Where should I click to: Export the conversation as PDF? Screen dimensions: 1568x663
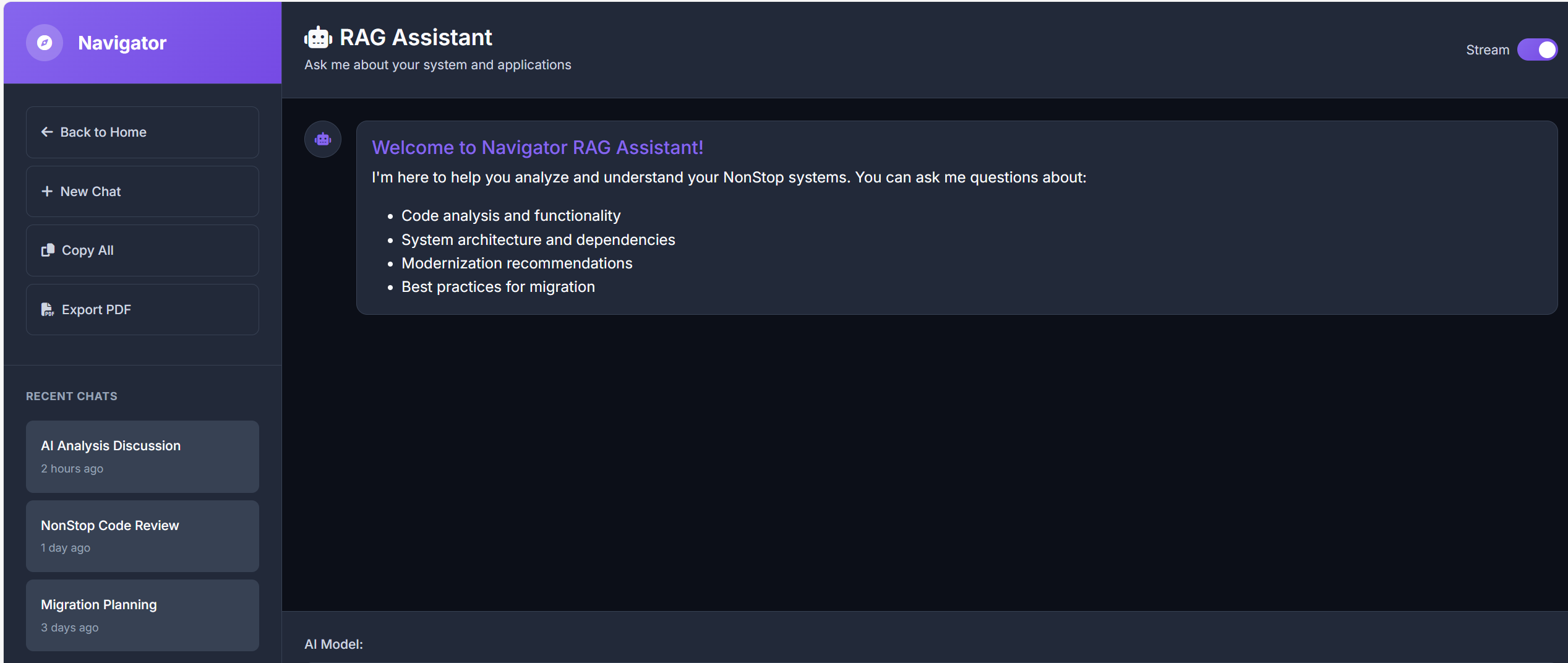point(142,309)
